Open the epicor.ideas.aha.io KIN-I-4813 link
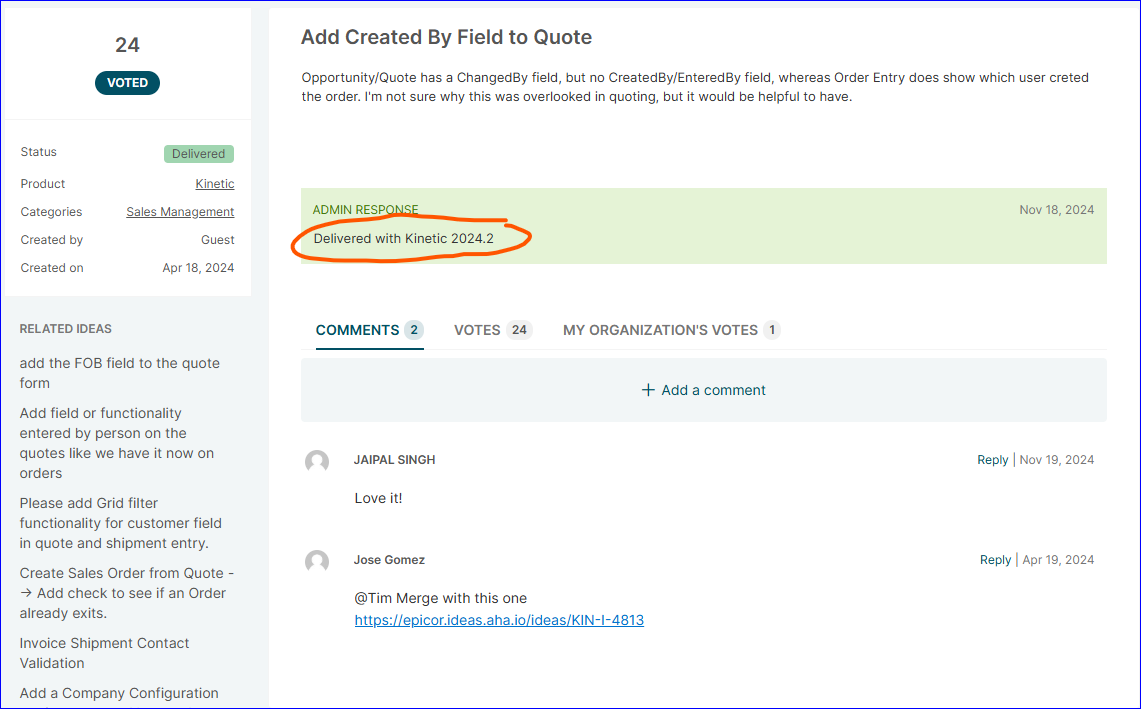Image resolution: width=1141 pixels, height=709 pixels. point(499,620)
